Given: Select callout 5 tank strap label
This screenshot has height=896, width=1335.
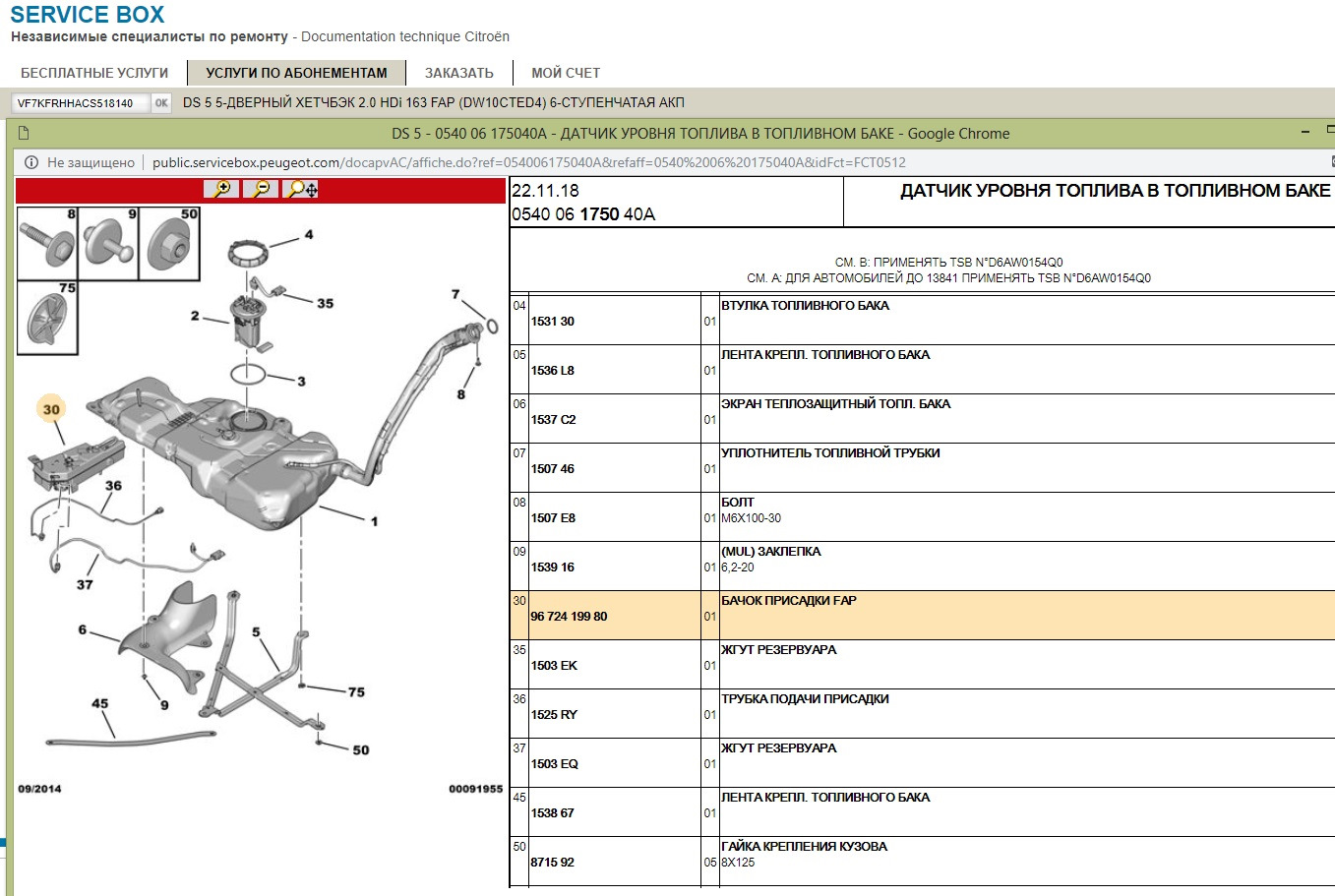Looking at the screenshot, I should coord(256,632).
